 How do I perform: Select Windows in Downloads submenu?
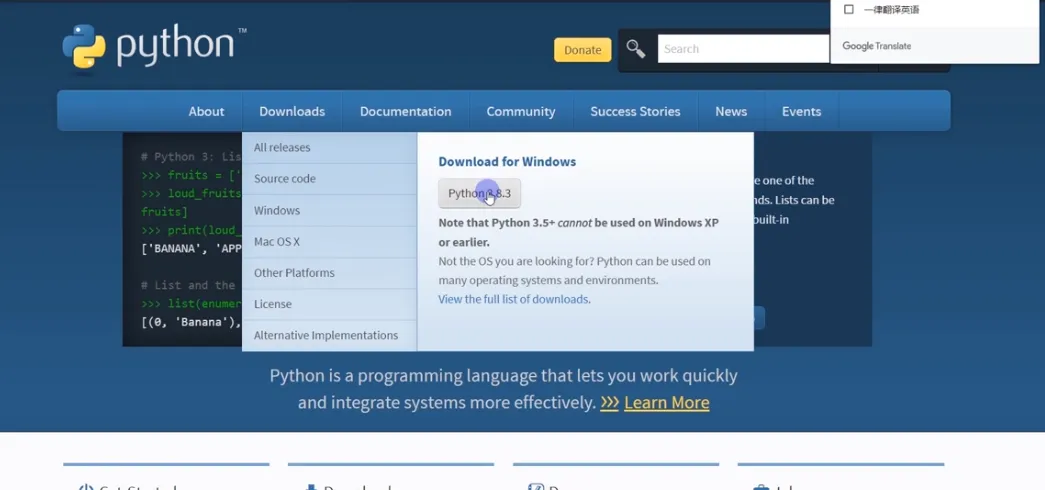point(329,210)
